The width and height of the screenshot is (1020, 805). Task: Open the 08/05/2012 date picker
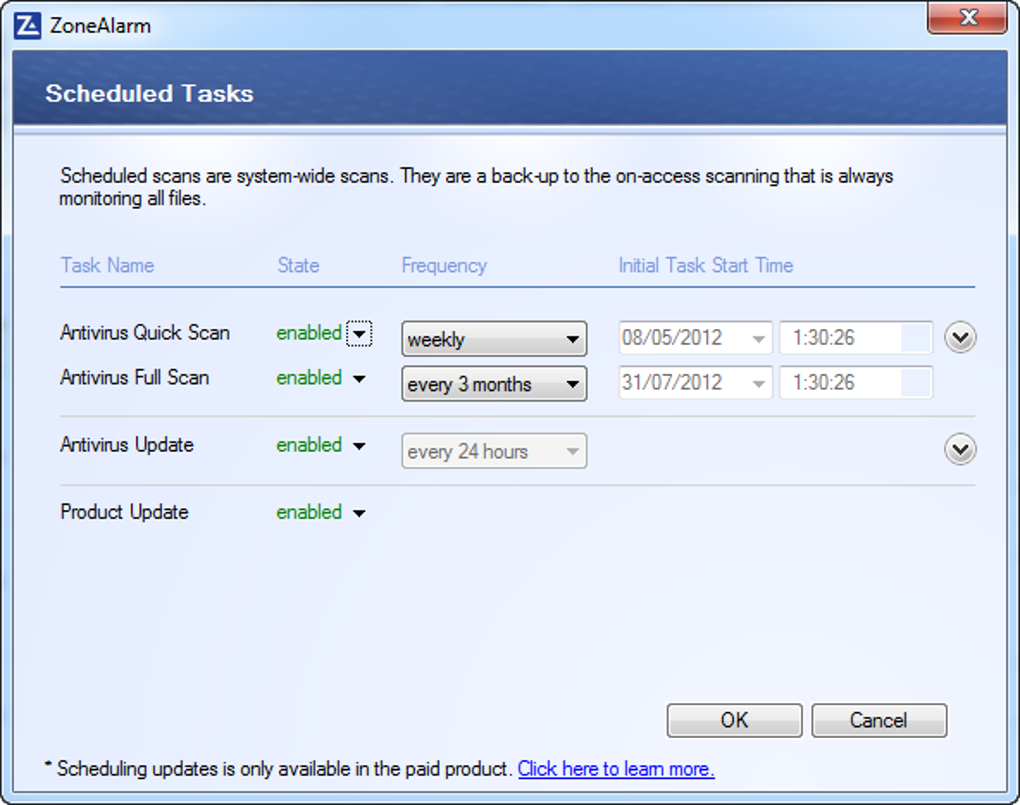[x=695, y=338]
